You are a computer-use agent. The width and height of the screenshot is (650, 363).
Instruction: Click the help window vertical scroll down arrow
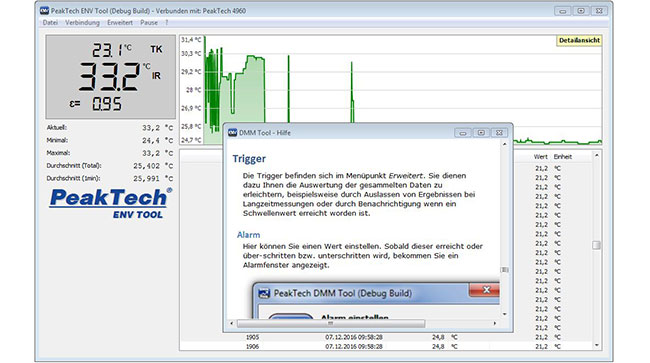pos(504,314)
